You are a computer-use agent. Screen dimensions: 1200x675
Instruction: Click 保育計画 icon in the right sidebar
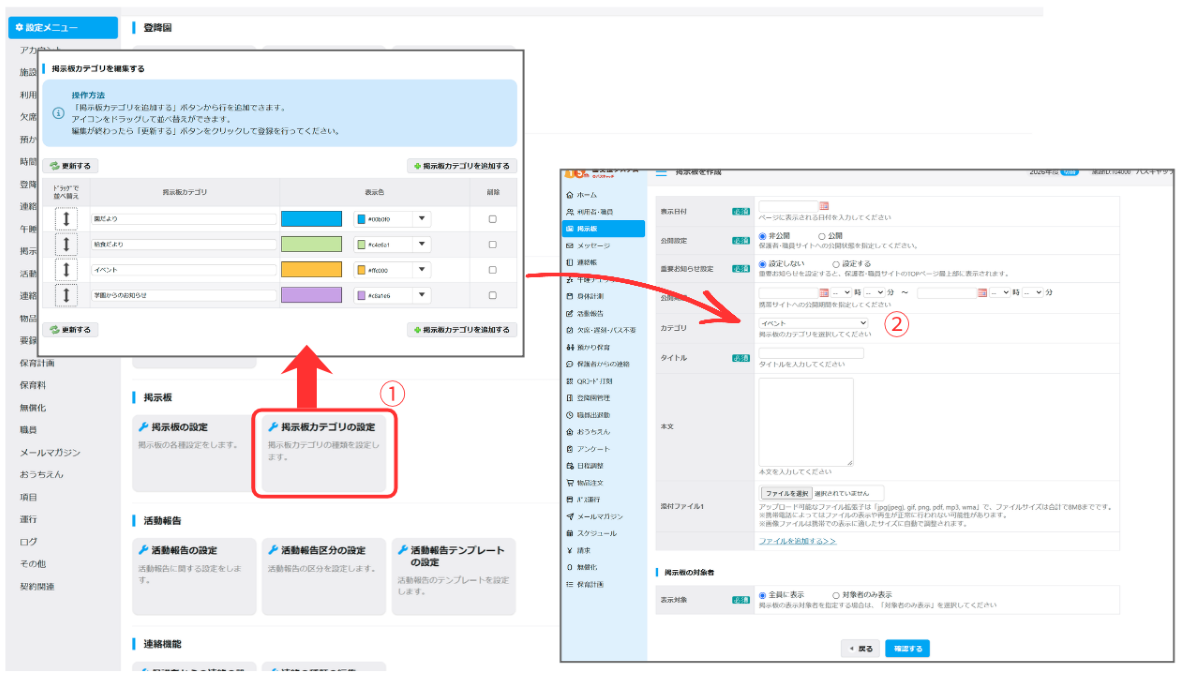coord(570,584)
